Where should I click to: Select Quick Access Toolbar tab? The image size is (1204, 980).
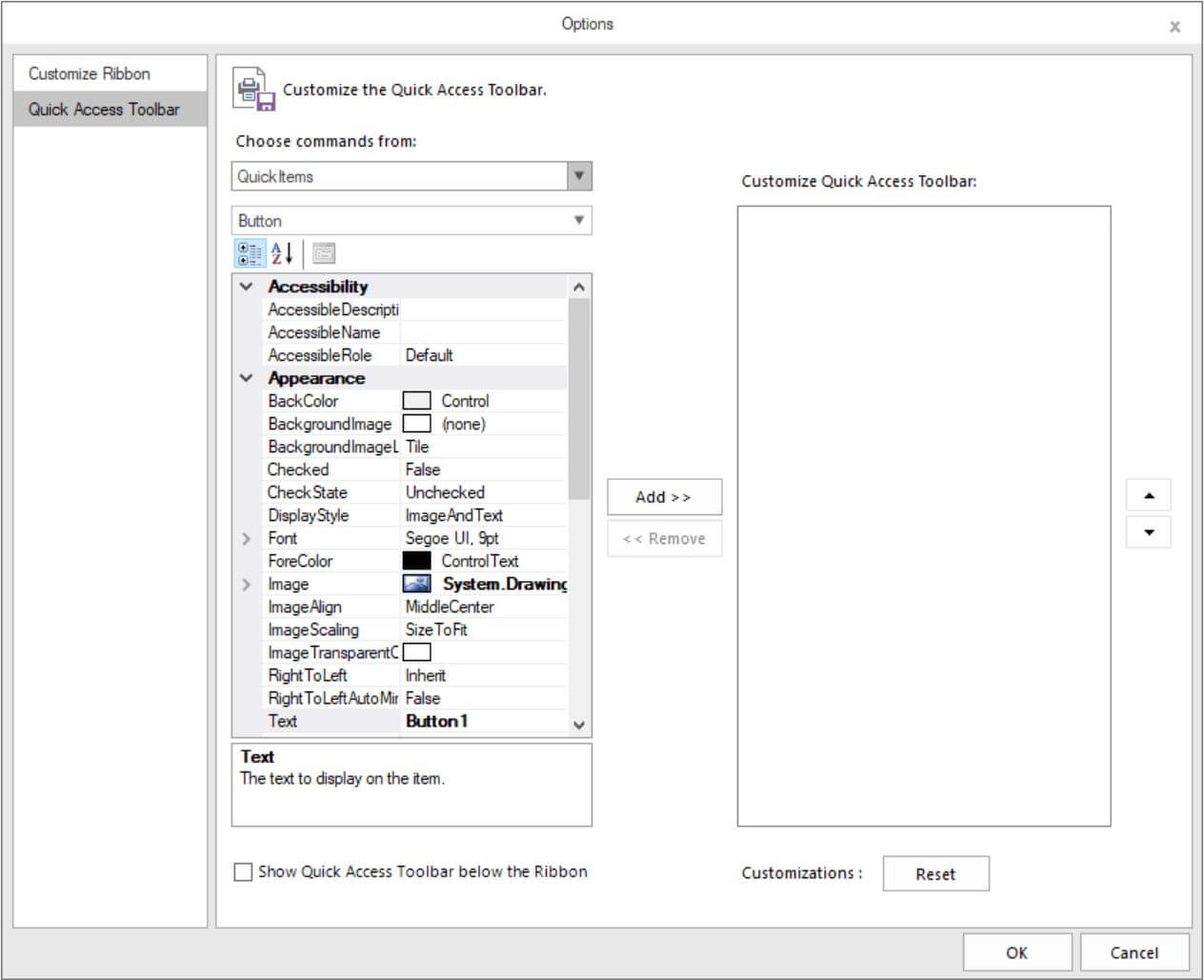pyautogui.click(x=104, y=110)
